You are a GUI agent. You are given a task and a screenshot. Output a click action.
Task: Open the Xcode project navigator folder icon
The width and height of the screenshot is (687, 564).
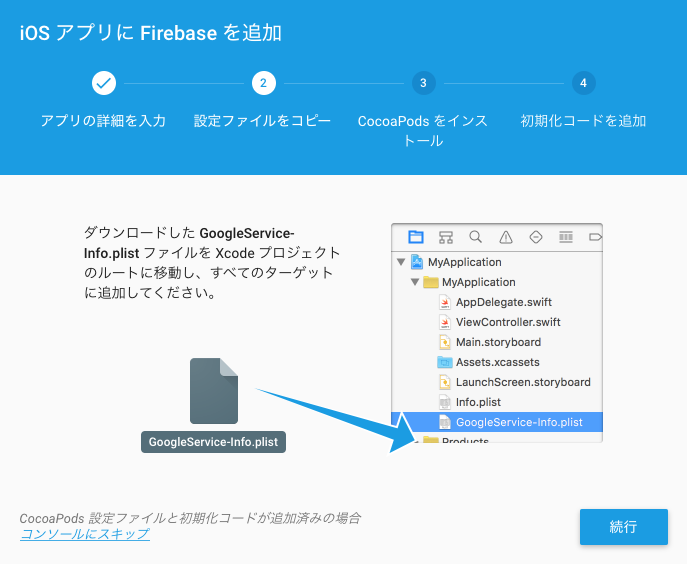pos(416,237)
